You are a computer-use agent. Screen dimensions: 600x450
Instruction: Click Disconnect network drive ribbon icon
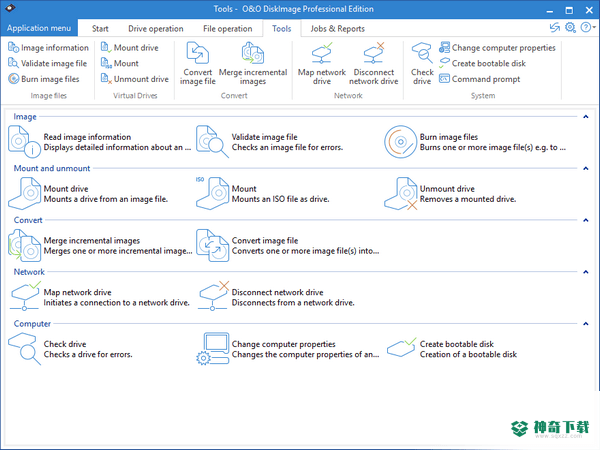373,53
